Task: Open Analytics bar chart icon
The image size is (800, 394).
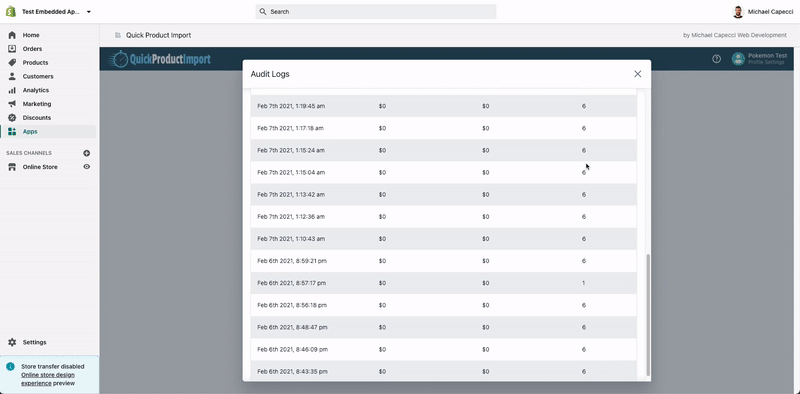Action: [12, 90]
